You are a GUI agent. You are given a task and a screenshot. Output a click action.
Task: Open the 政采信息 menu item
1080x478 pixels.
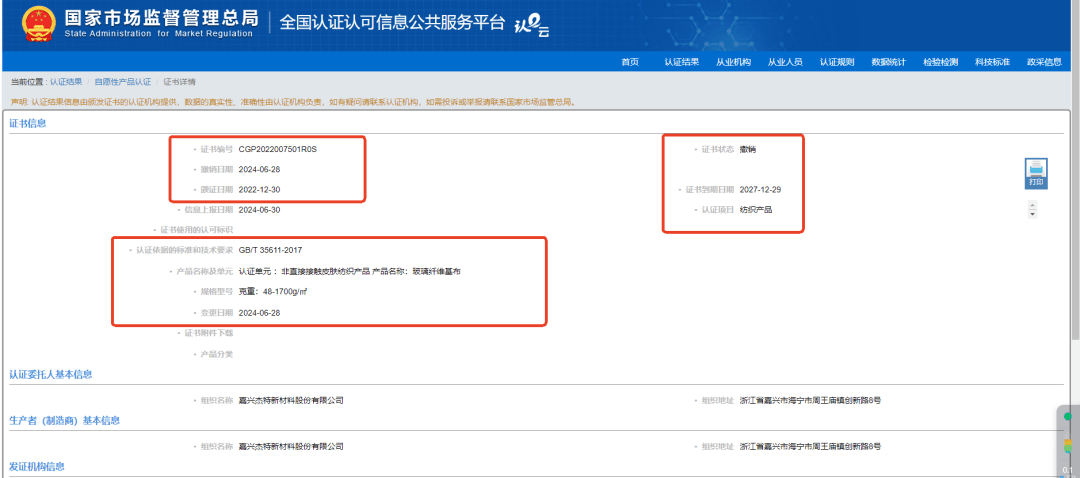[1044, 62]
